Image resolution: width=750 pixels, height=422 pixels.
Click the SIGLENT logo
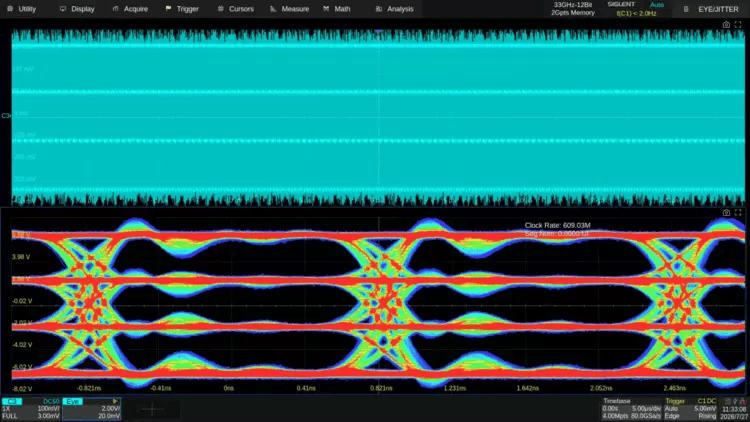(621, 4)
